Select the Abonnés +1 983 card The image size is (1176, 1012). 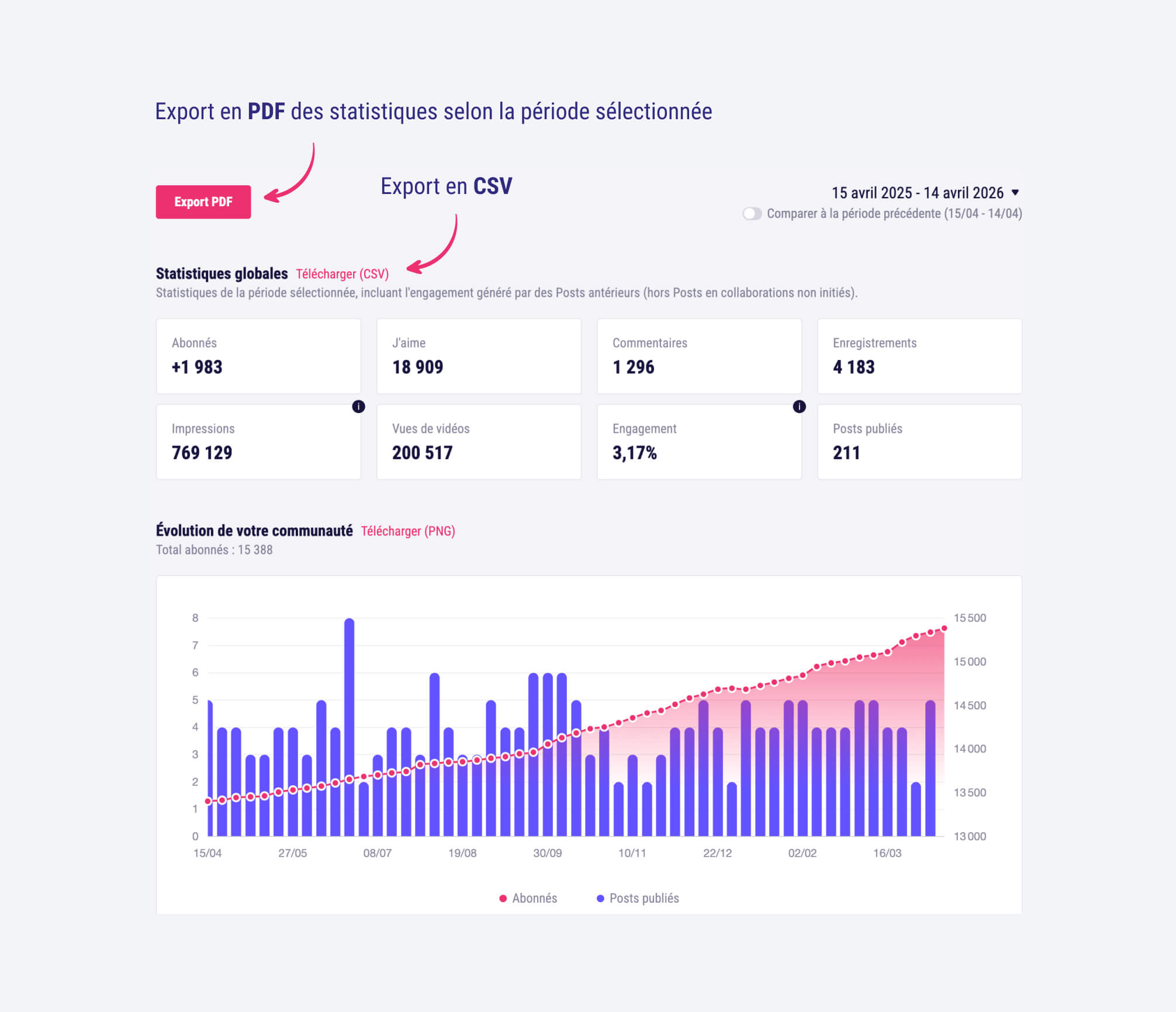[258, 356]
